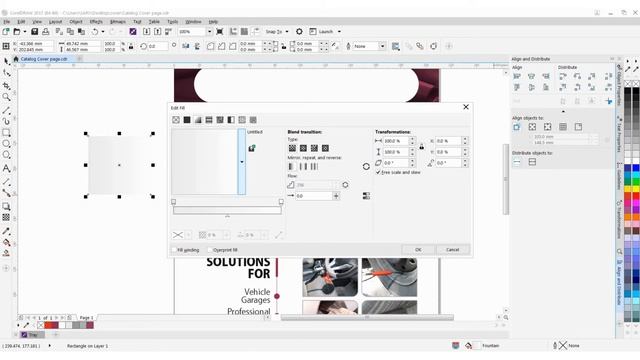
Task: Click Align top icon in docker
Action: (x=517, y=87)
